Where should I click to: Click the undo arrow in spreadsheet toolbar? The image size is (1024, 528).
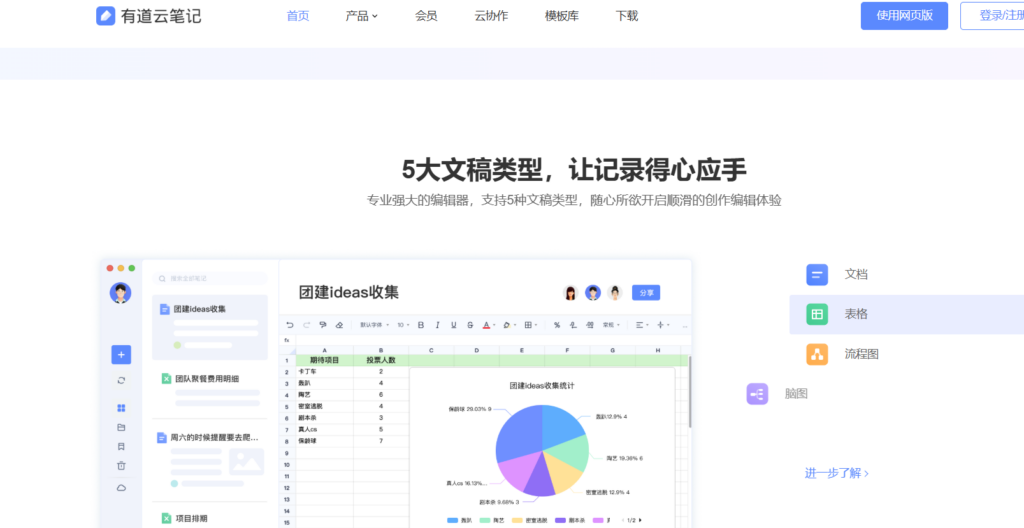tap(290, 325)
